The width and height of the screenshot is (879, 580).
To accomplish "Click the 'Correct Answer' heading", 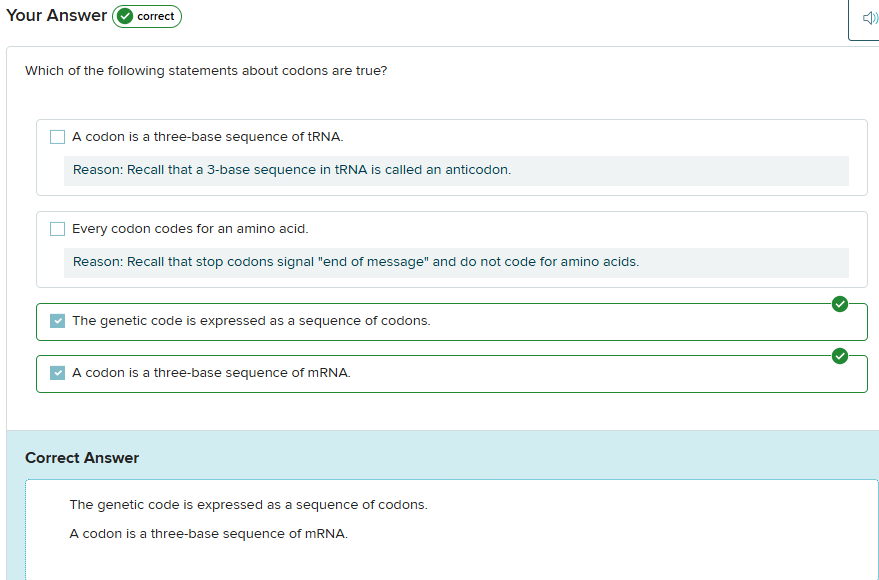I will (x=82, y=458).
